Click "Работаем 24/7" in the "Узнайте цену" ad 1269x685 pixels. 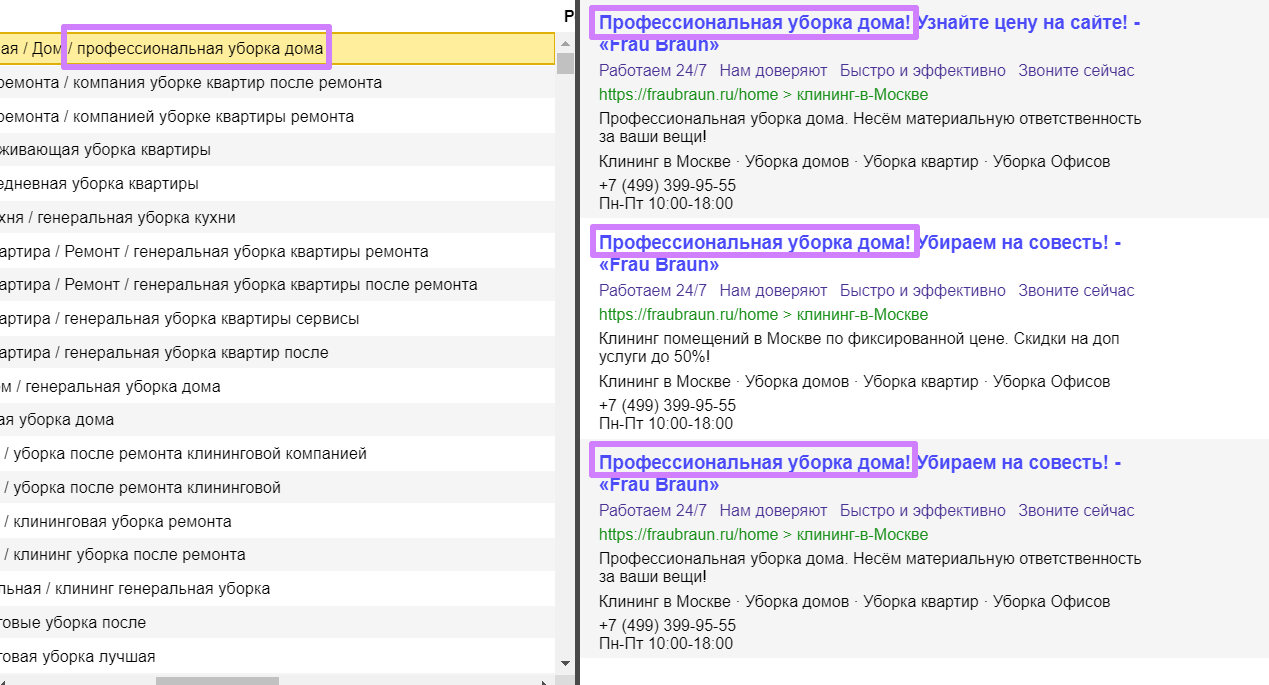point(653,70)
